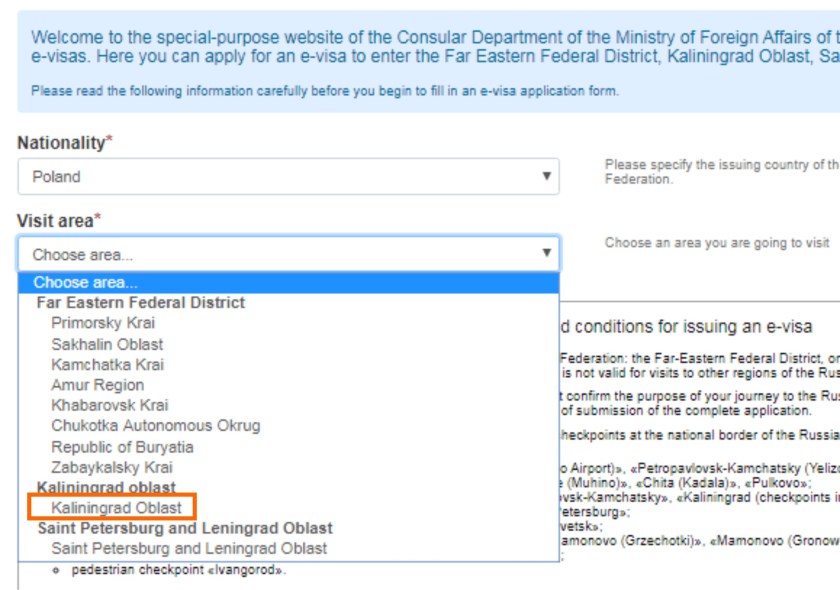Select Saint Petersburg and Leningrad Oblast option
The image size is (840, 590).
tap(189, 548)
